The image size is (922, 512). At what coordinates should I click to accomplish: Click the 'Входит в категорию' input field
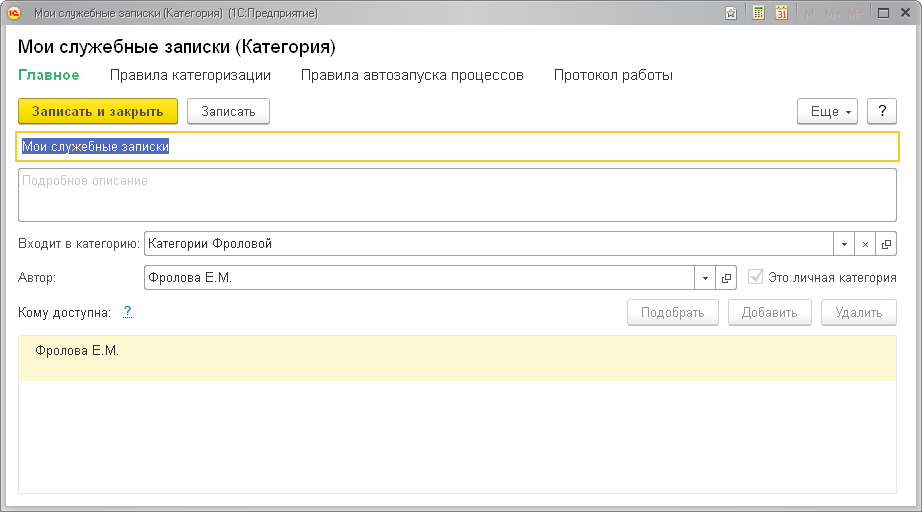489,244
